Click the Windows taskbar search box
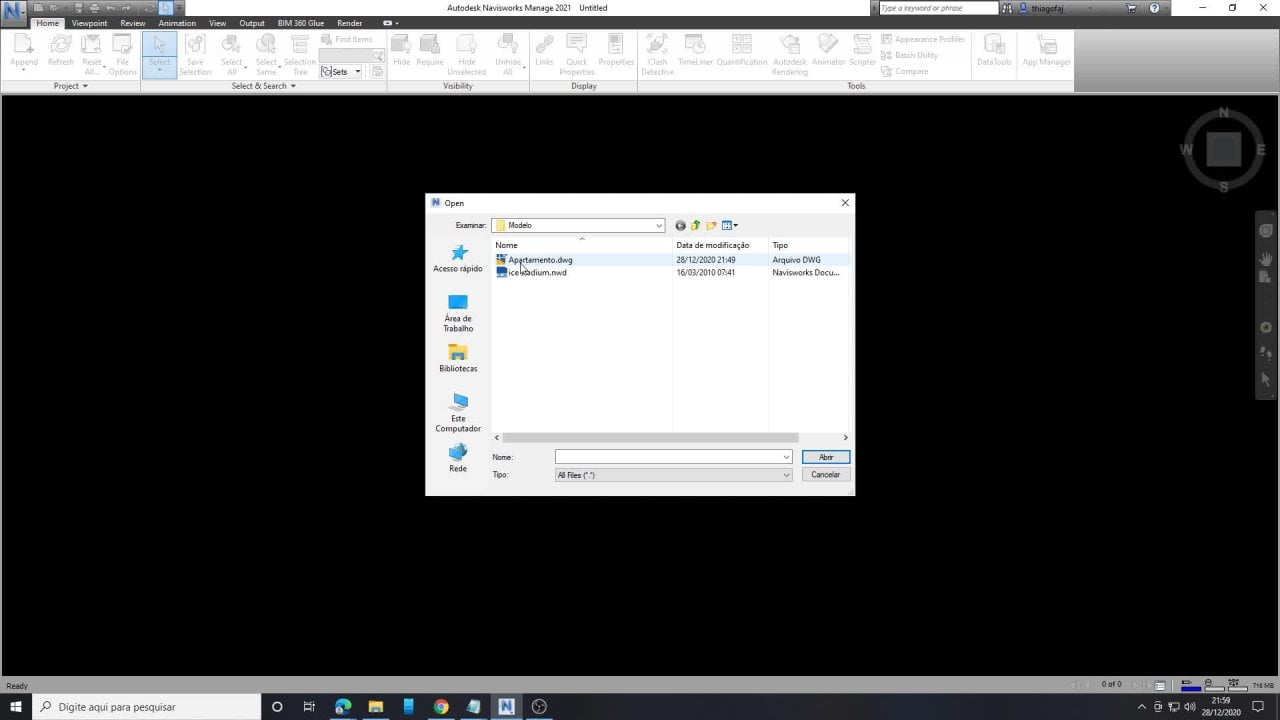1280x720 pixels. pos(146,707)
